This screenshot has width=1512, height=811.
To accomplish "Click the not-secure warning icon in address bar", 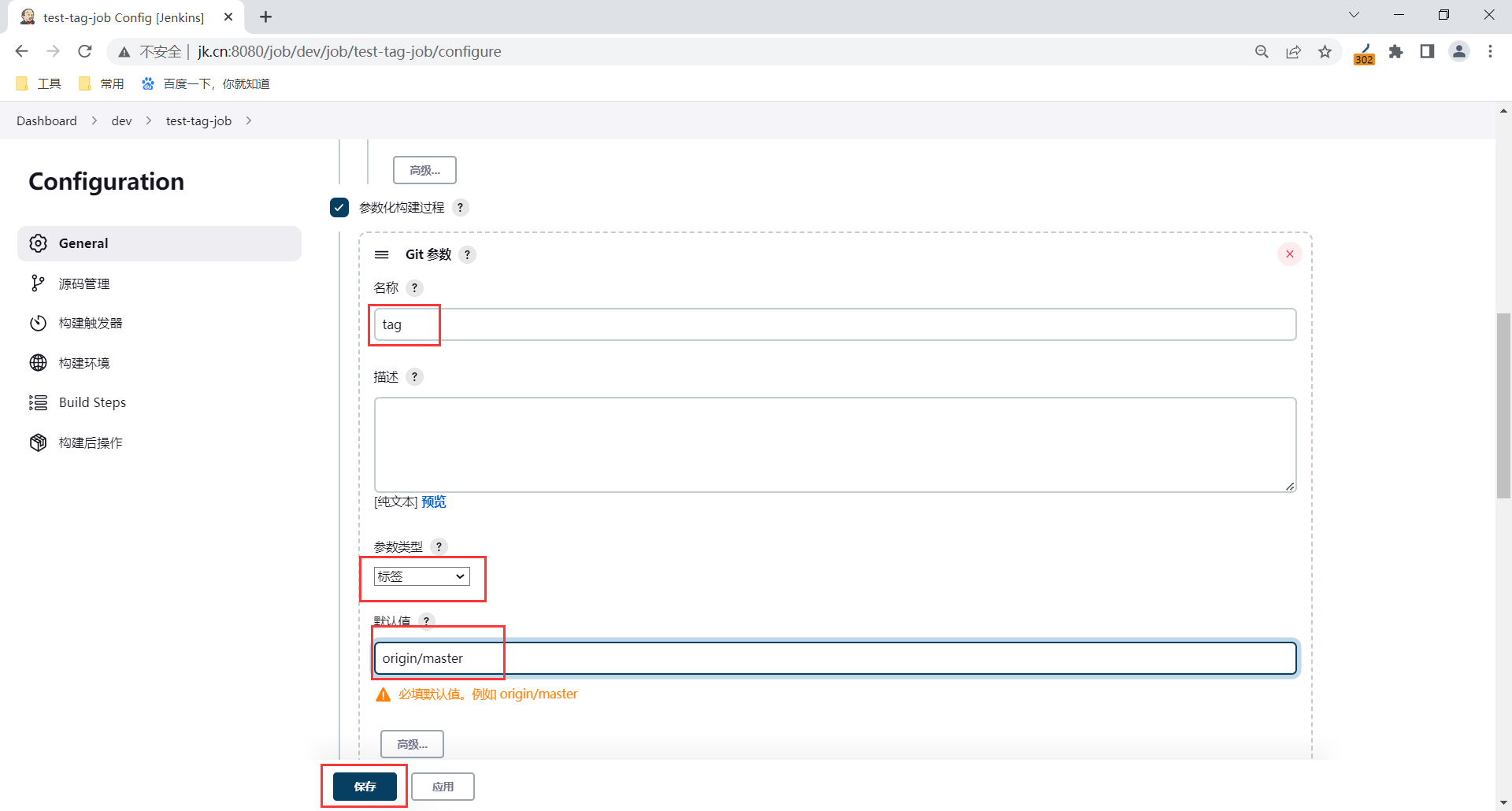I will coord(124,52).
